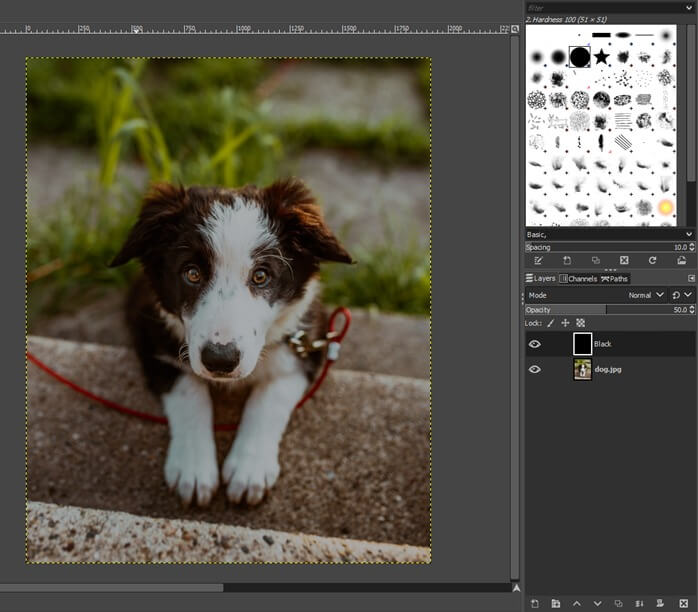Refresh the brushes list

652,260
